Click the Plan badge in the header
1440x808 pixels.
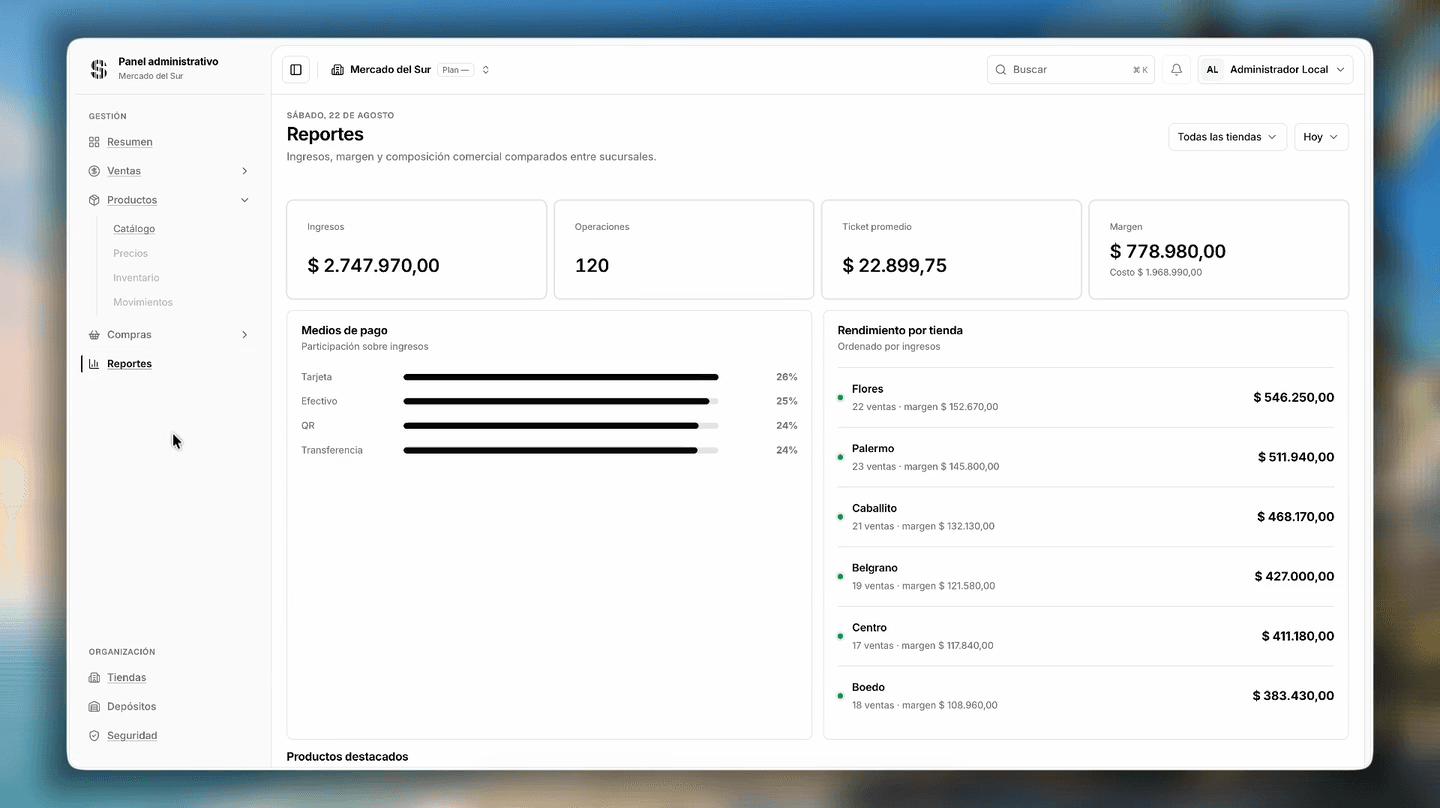point(456,70)
